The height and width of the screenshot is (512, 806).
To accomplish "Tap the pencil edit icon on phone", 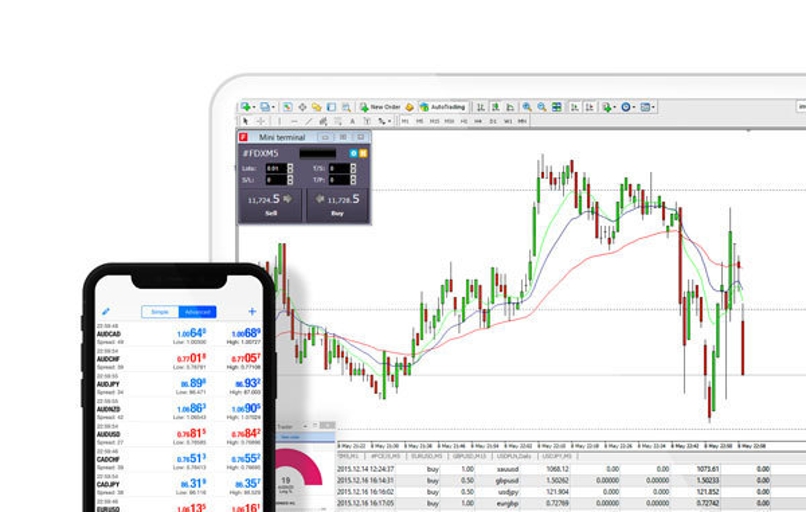I will 106,312.
